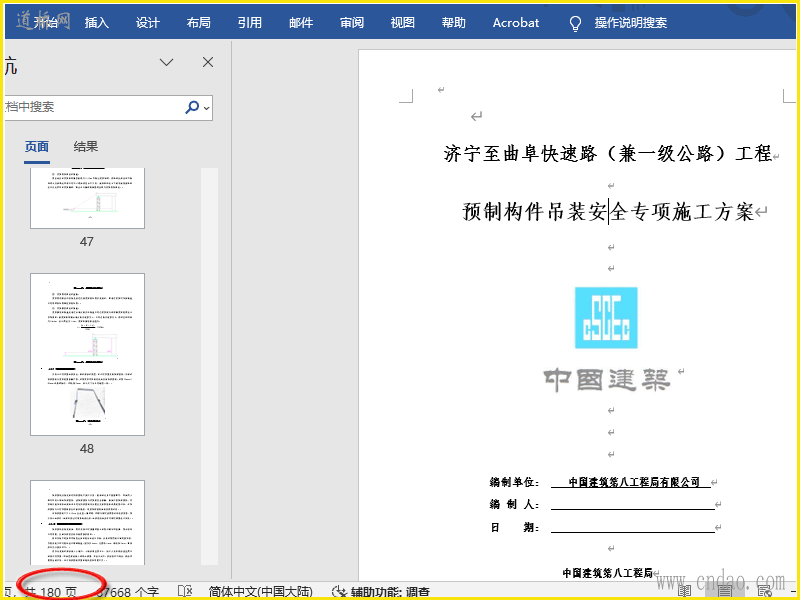Select the 邮件 ribbon tab
Viewport: 800px width, 600px height.
[x=301, y=22]
